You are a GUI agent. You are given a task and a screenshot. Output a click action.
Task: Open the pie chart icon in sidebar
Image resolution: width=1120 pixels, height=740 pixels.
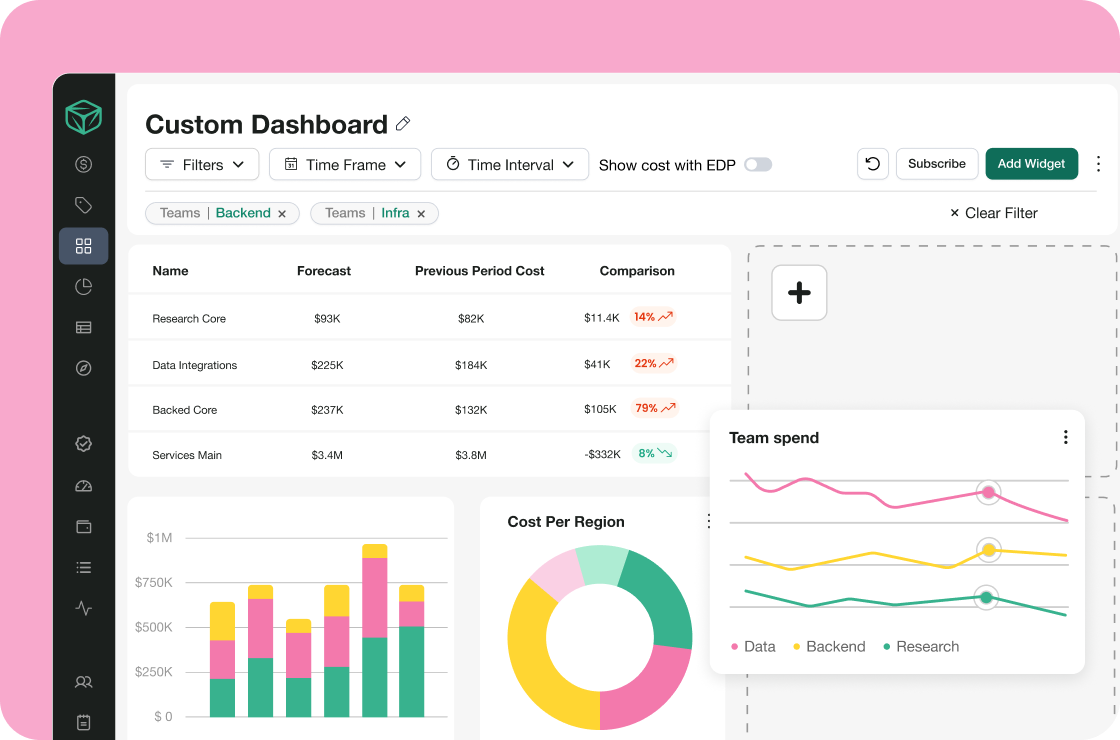click(x=84, y=287)
